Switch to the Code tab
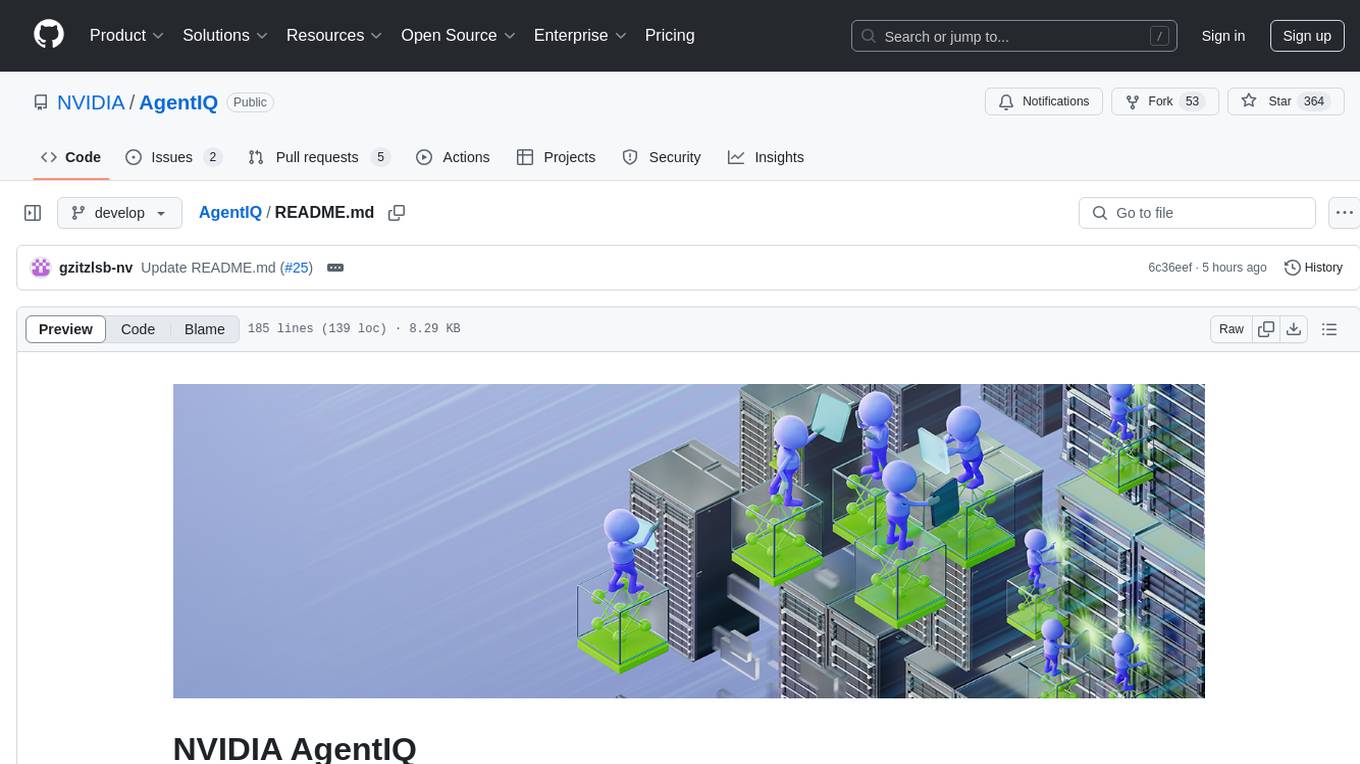This screenshot has height=764, width=1360. tap(71, 157)
